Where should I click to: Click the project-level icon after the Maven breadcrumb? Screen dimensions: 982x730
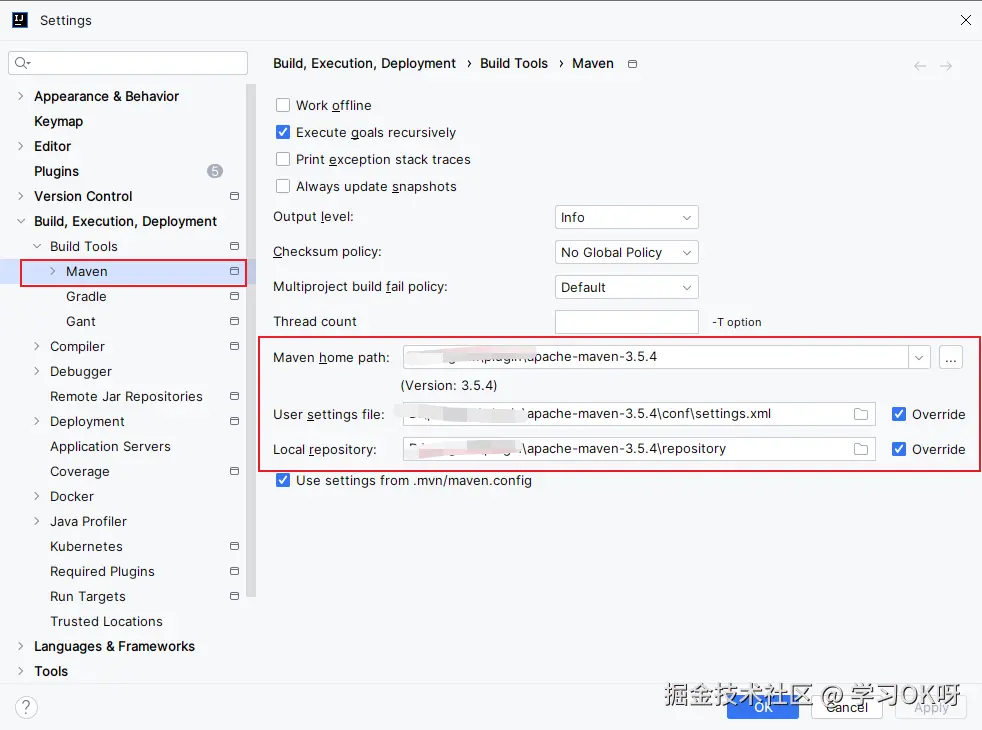pyautogui.click(x=633, y=64)
